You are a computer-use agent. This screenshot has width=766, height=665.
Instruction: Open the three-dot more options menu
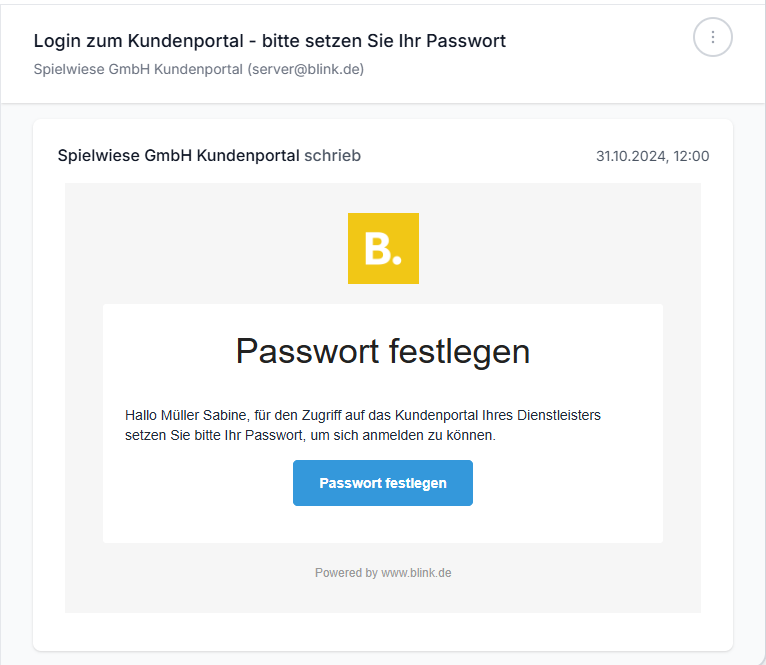pos(712,38)
